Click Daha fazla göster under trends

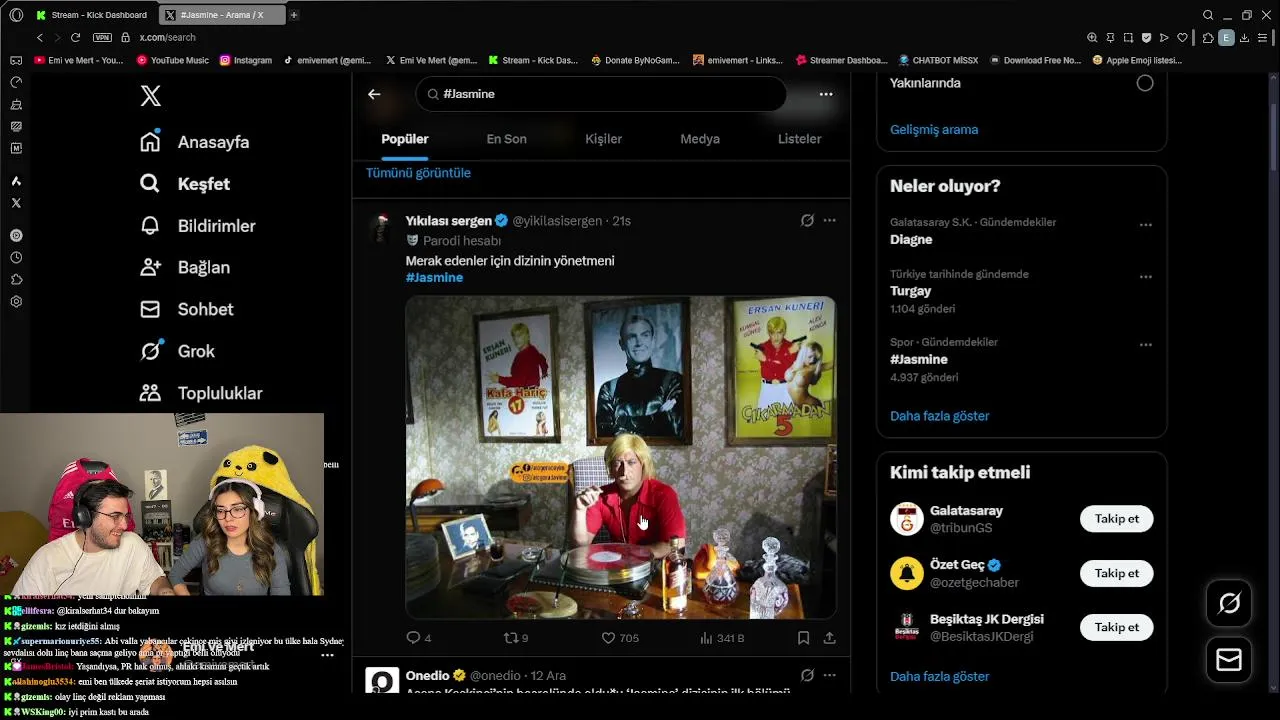pyautogui.click(x=939, y=416)
